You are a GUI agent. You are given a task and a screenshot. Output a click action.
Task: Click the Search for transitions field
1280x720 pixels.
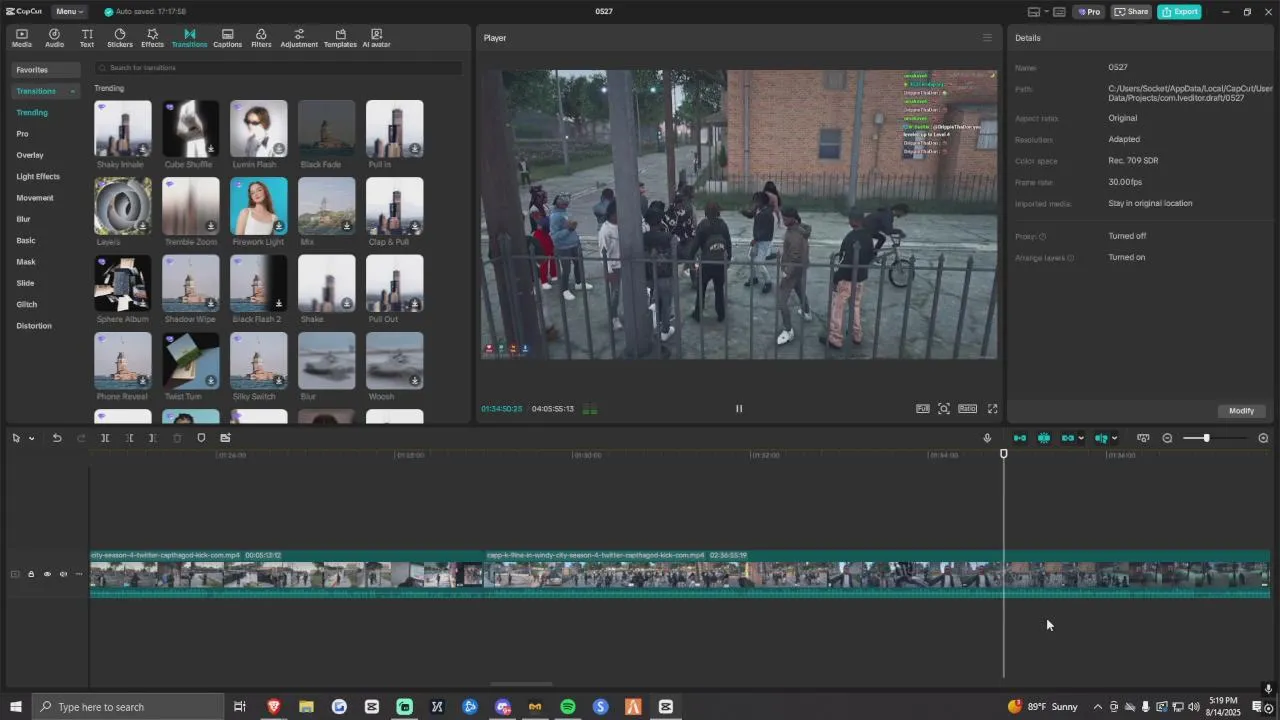pos(279,68)
